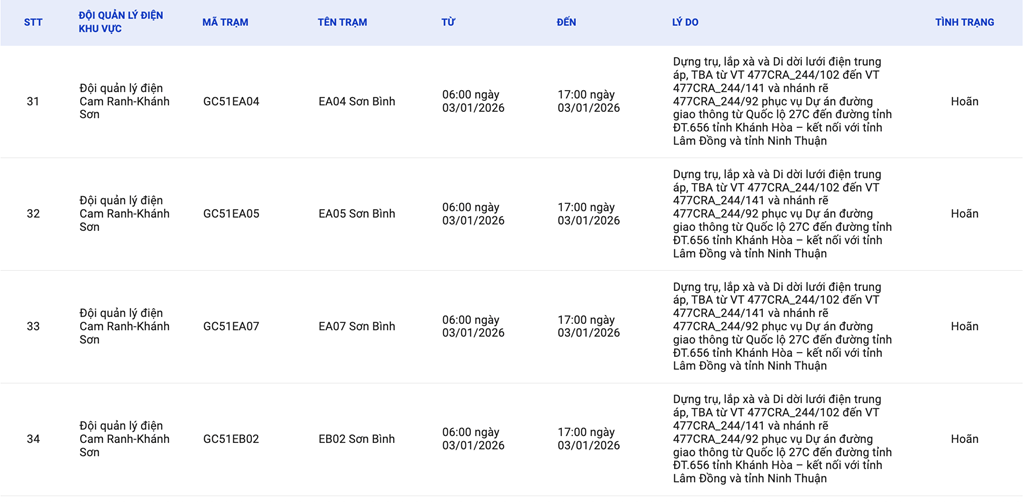Click the ĐẾN column header
Screen dimensions: 1024x502
click(x=566, y=22)
